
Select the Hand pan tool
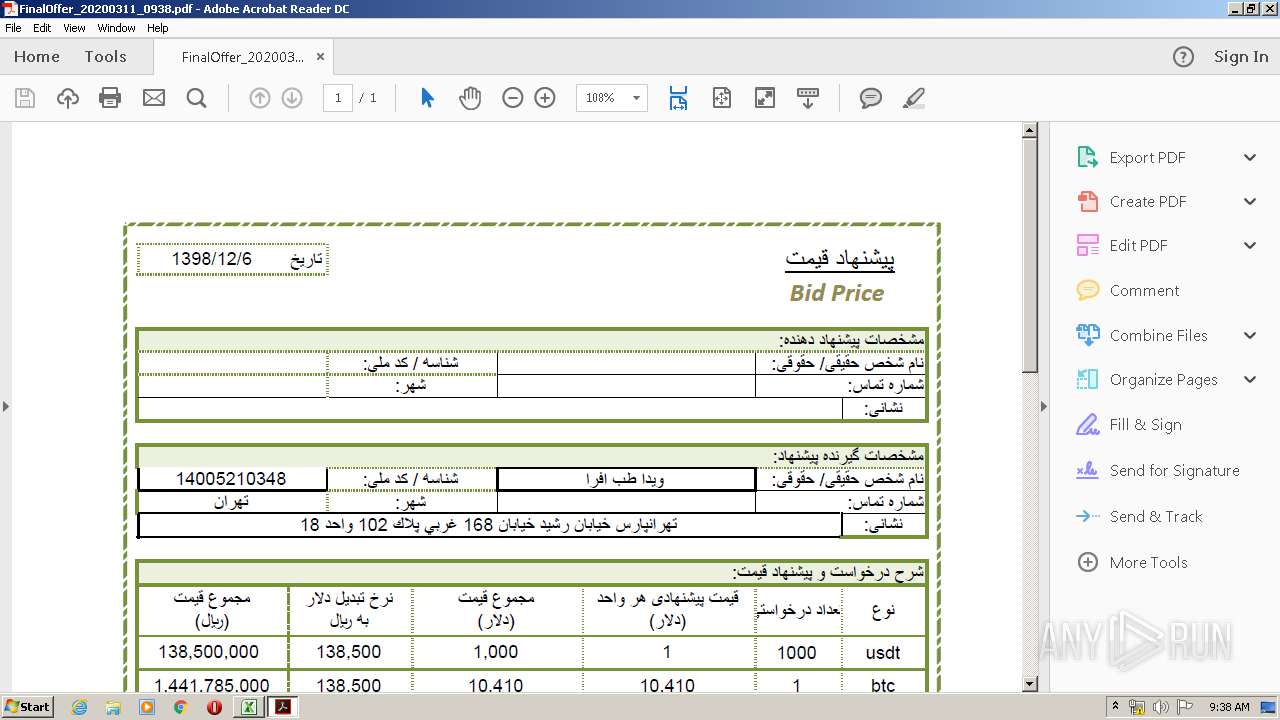(470, 98)
